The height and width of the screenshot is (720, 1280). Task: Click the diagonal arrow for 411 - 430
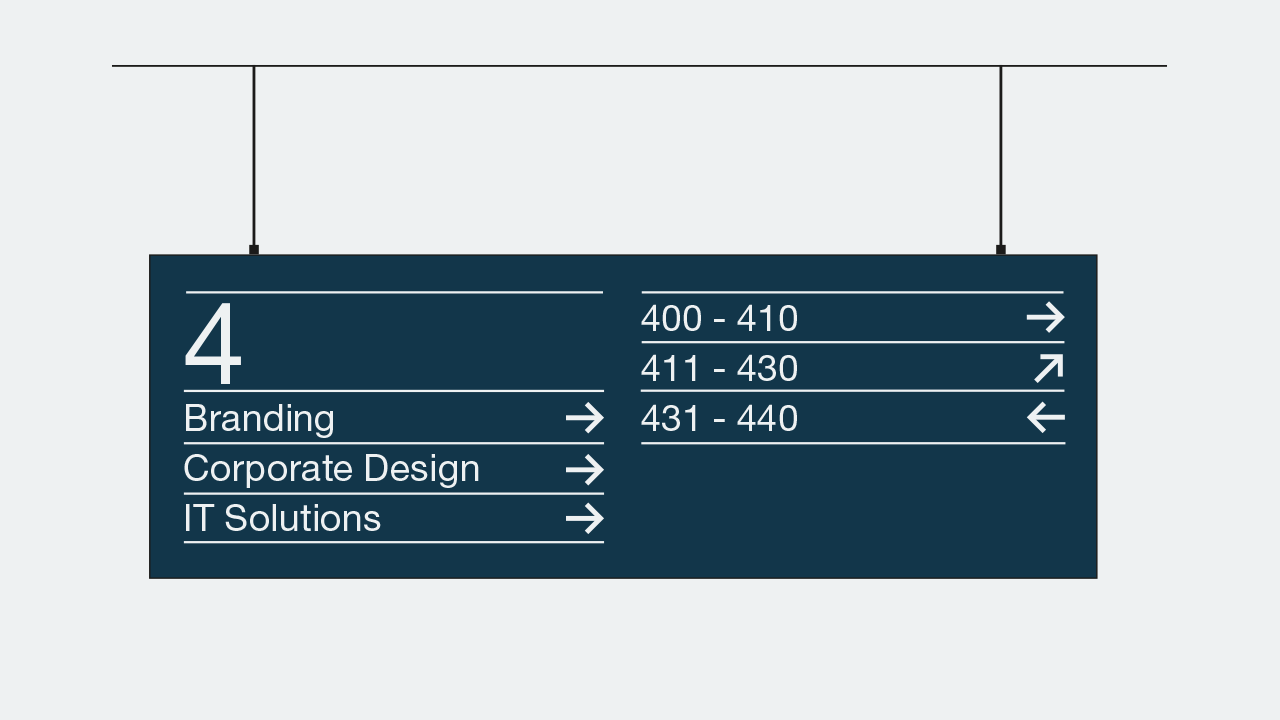pyautogui.click(x=1048, y=368)
